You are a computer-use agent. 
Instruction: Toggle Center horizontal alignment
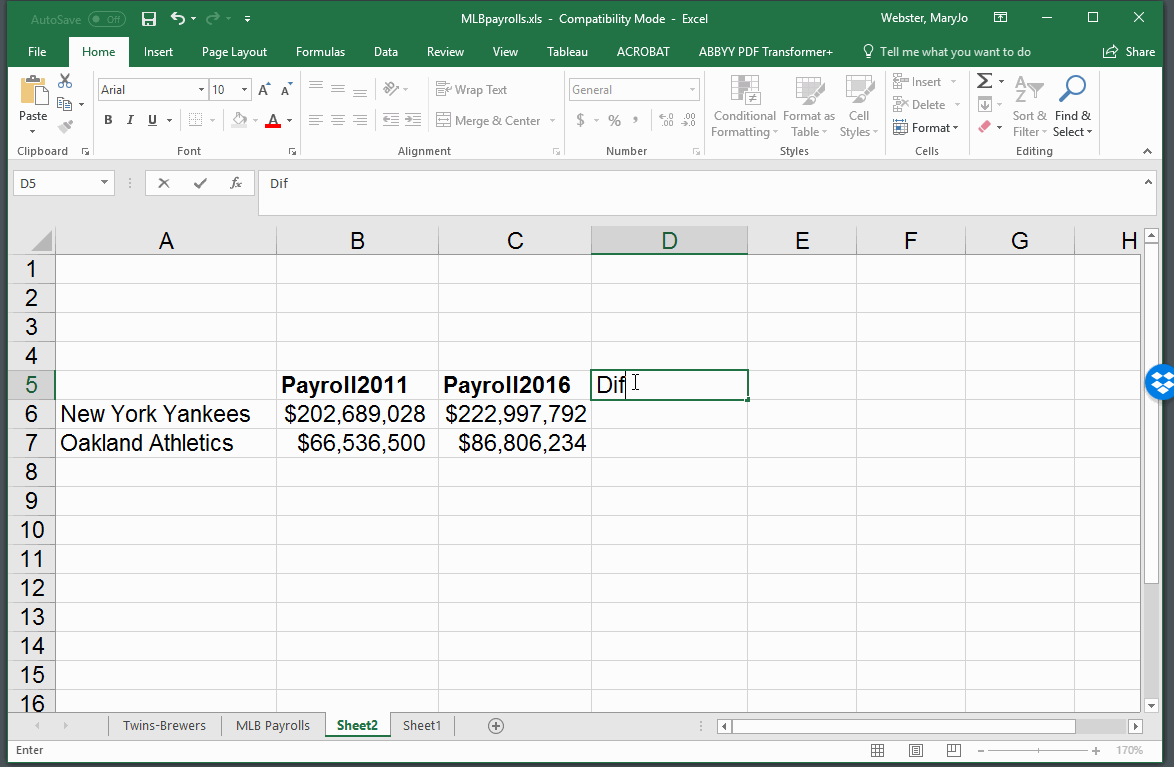tap(338, 120)
